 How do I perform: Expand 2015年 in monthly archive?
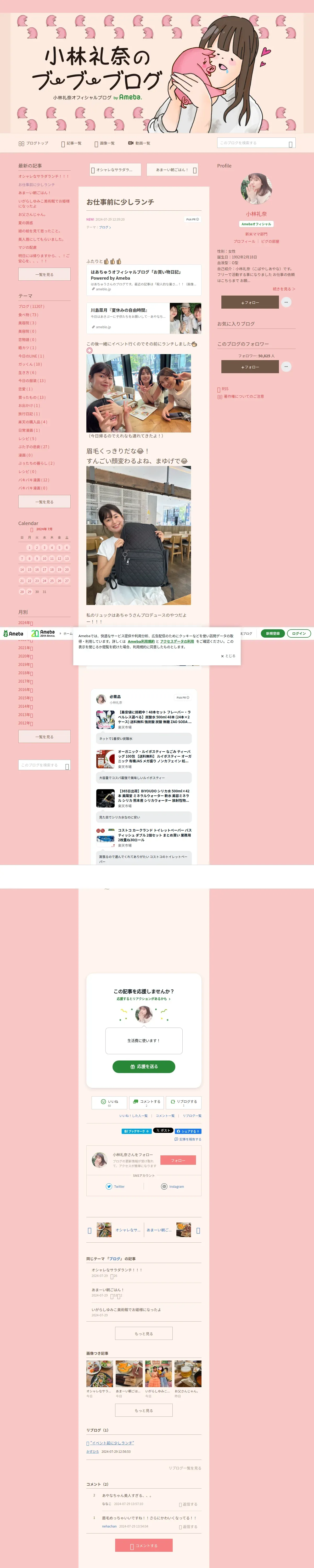pos(26,698)
